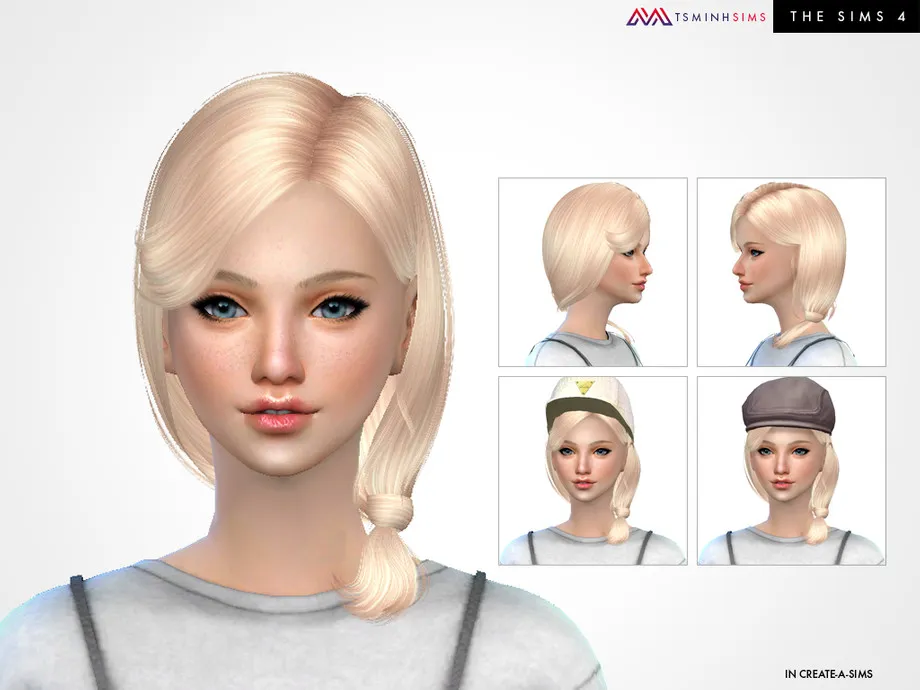Select the thumbnail with grey flat cap

point(791,471)
